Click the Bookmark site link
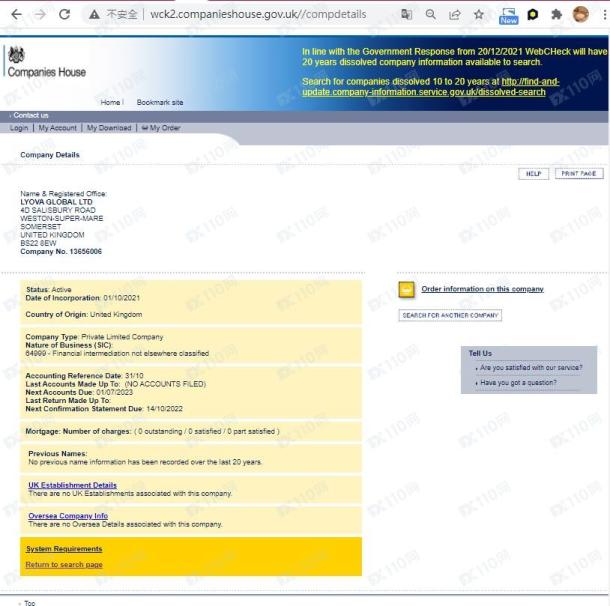Screen dimensions: 610x606 (160, 102)
